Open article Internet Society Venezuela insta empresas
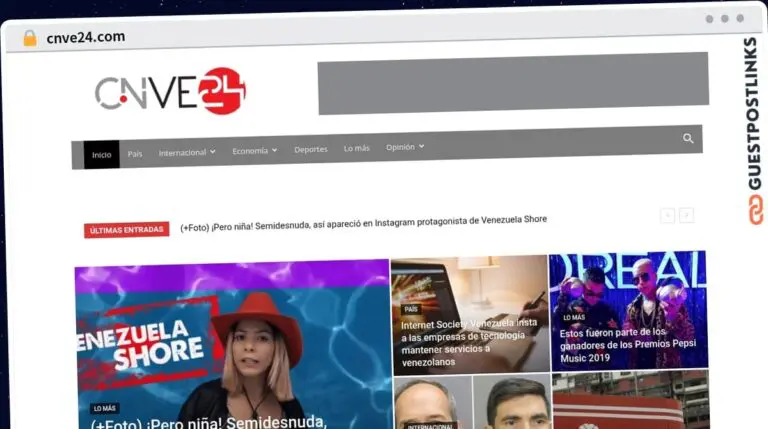768x429 pixels. click(469, 342)
